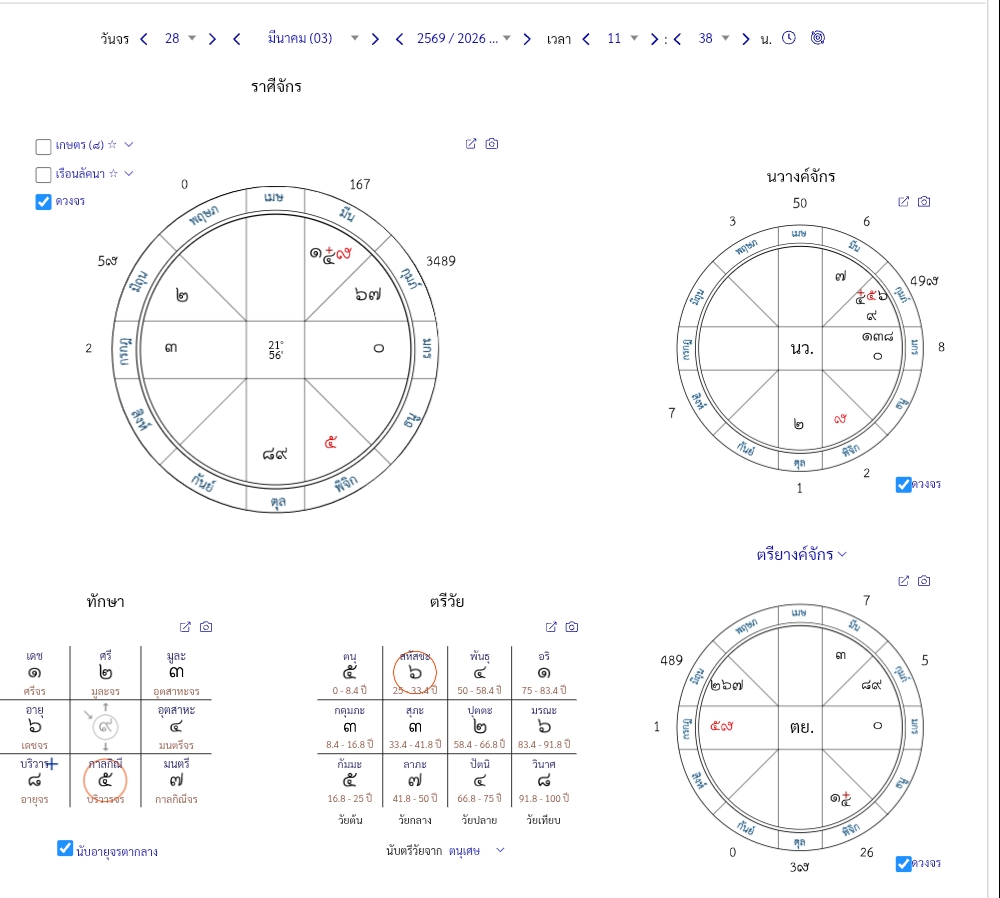Enable the เรือนลัคนา checkbox

[x=43, y=175]
